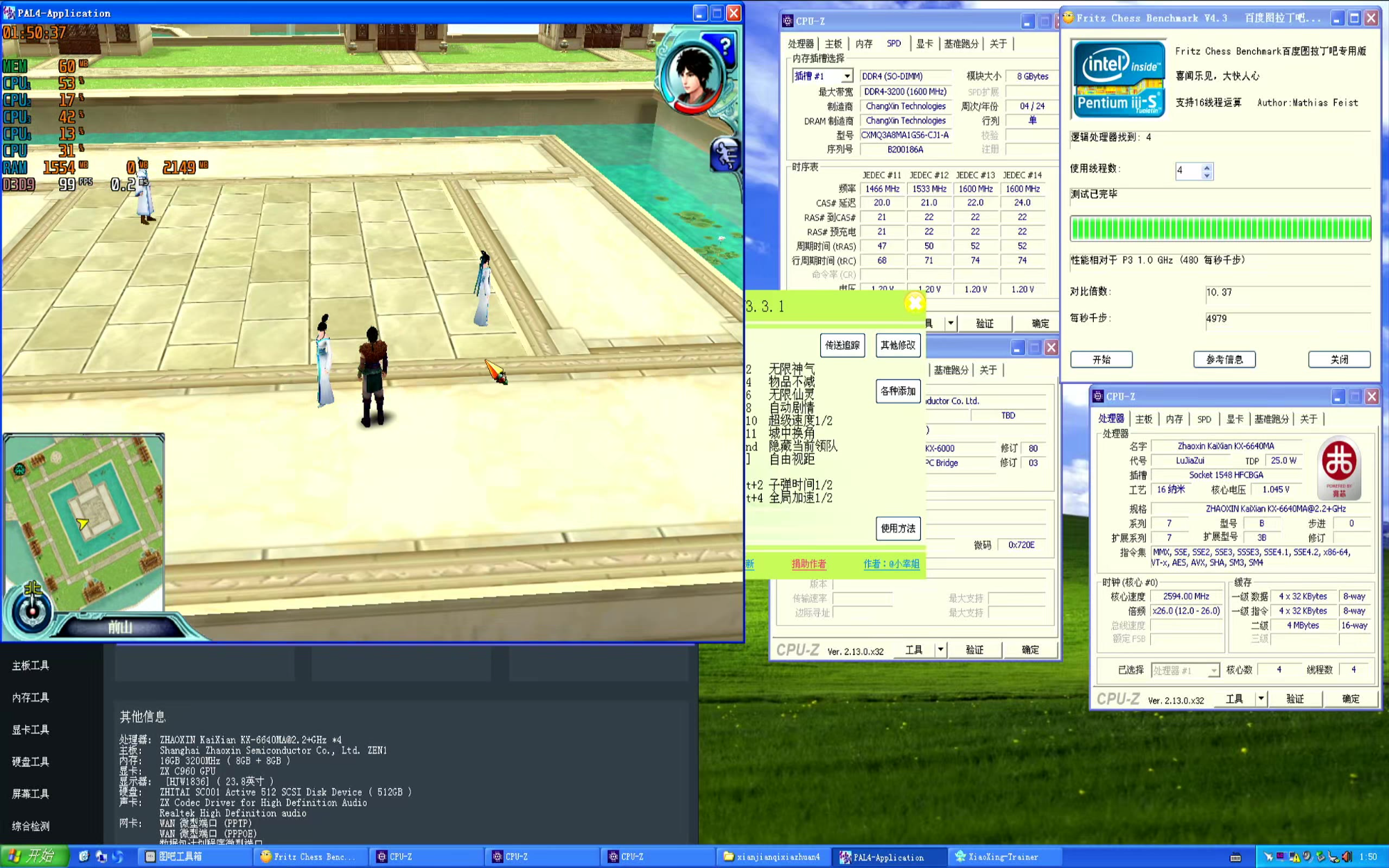
Task: Switch to Fritz Chess Benc... taskbar button
Action: pos(310,857)
